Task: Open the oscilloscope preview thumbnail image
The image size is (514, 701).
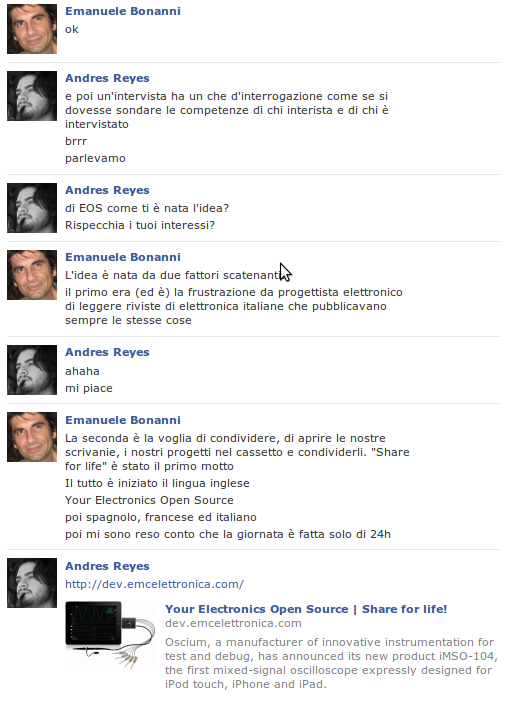Action: click(x=110, y=635)
